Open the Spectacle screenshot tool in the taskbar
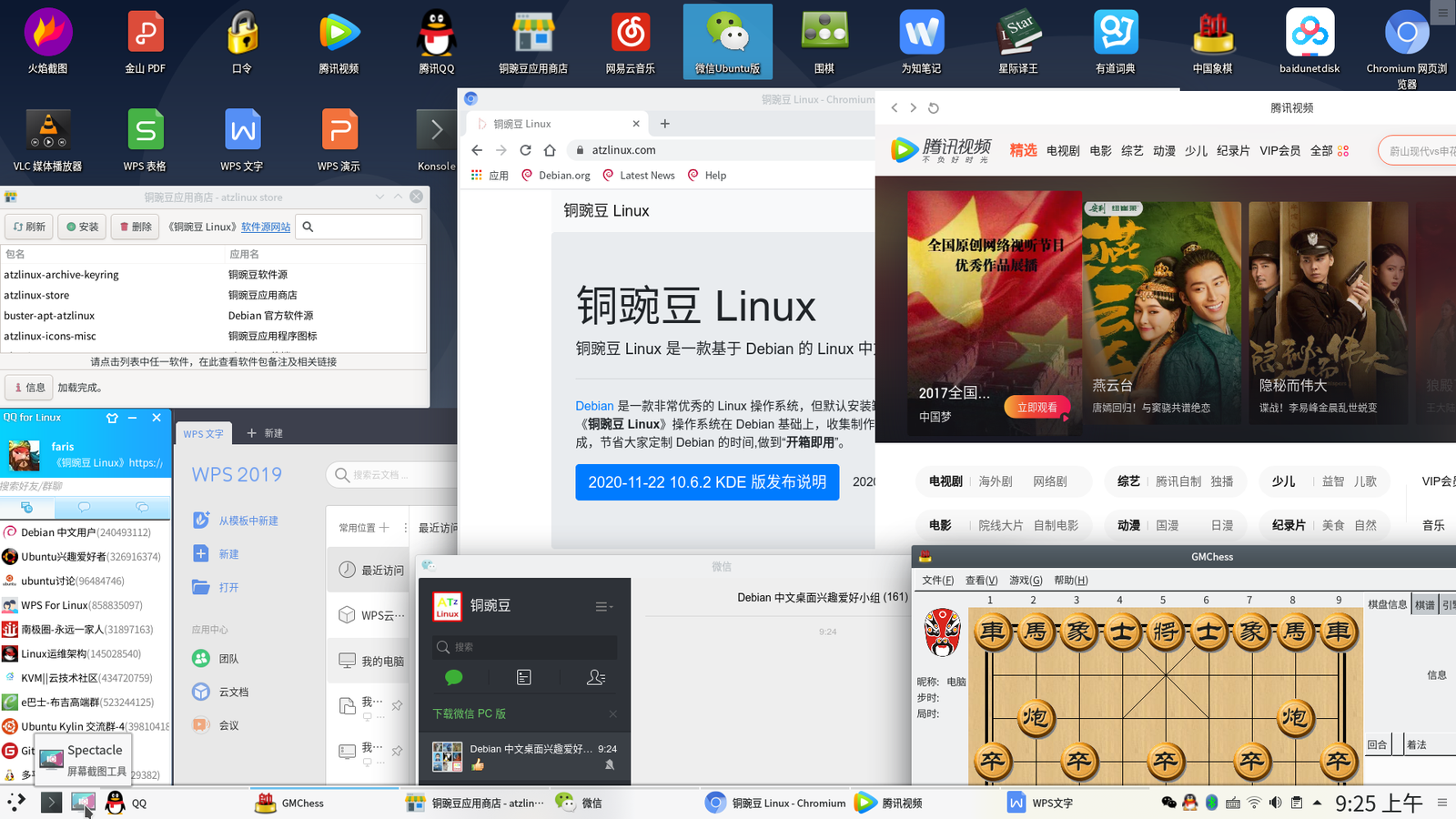This screenshot has height=819, width=1456. click(83, 803)
